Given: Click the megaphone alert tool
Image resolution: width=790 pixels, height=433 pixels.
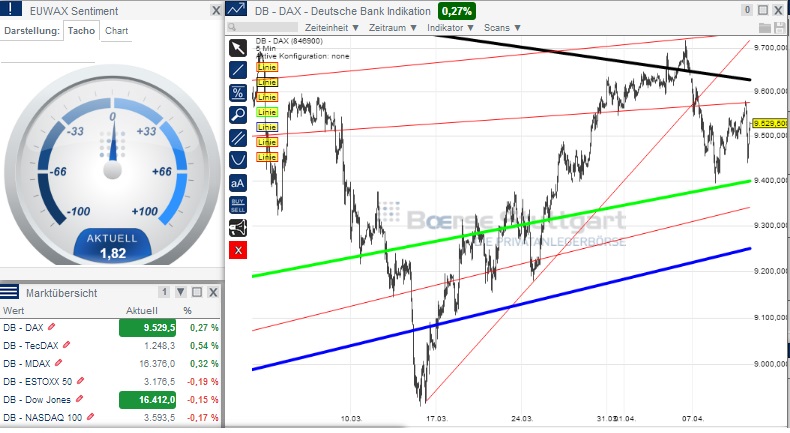Looking at the screenshot, I should tap(238, 228).
